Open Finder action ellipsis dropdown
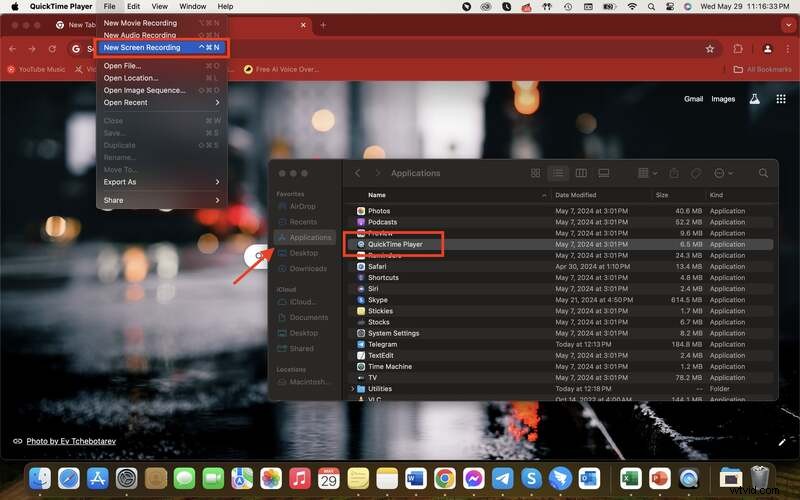 tap(723, 173)
